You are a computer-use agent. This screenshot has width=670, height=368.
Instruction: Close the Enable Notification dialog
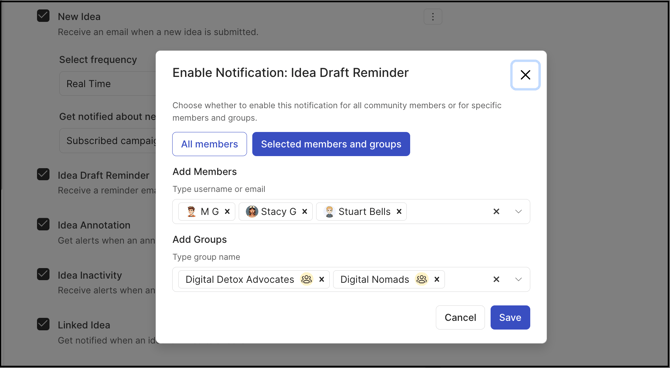click(x=525, y=75)
